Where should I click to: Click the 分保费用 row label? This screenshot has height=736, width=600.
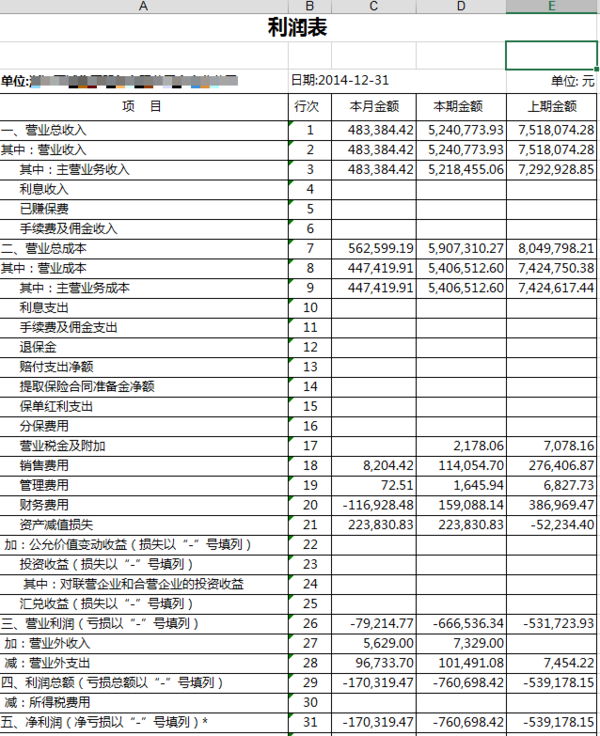(x=44, y=426)
